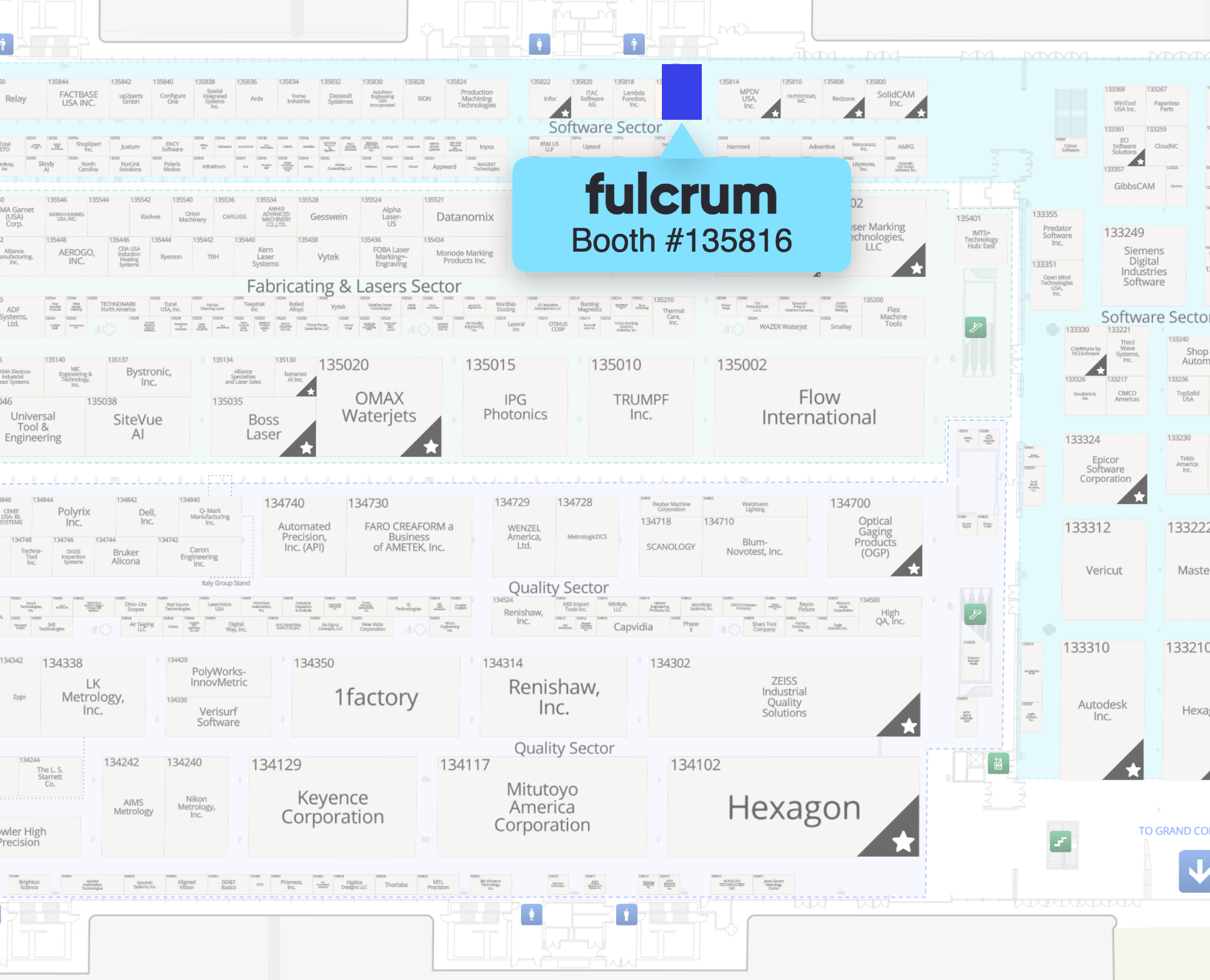This screenshot has width=1210, height=980.
Task: Click the star on Boss Laser booth
Action: tap(306, 448)
